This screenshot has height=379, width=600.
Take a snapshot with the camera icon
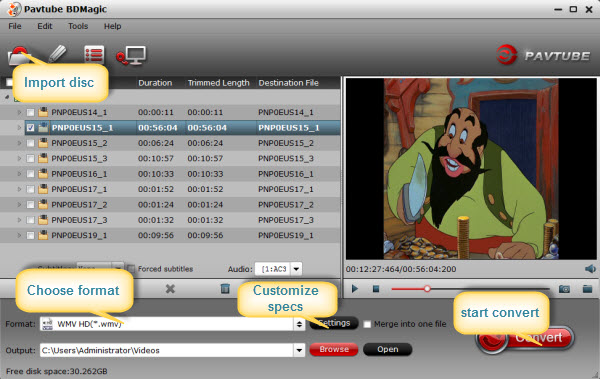tap(564, 289)
